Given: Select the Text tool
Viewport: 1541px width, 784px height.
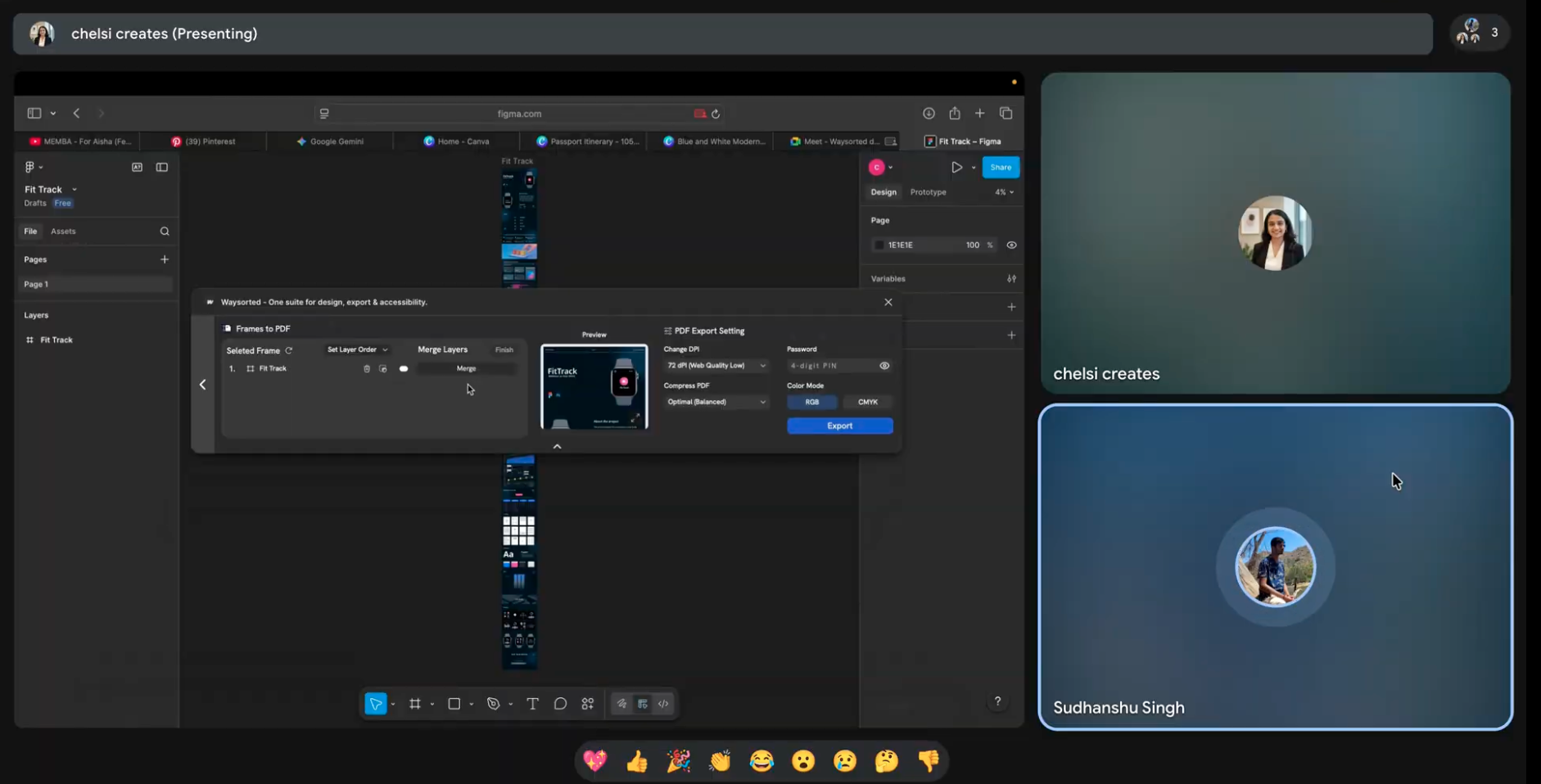Looking at the screenshot, I should (x=532, y=704).
